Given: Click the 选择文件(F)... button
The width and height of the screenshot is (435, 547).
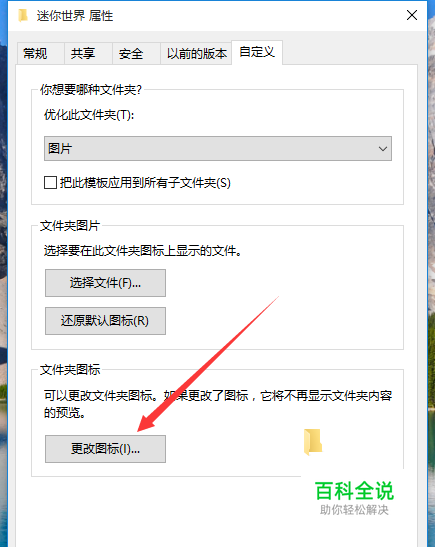Looking at the screenshot, I should (105, 283).
